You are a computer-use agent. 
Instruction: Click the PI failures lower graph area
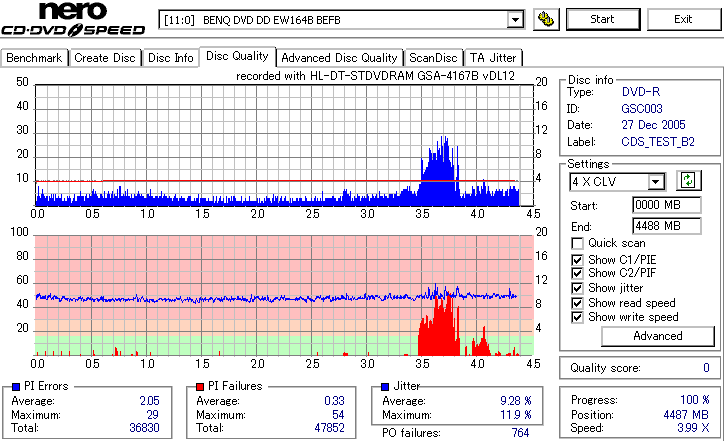coord(284,296)
